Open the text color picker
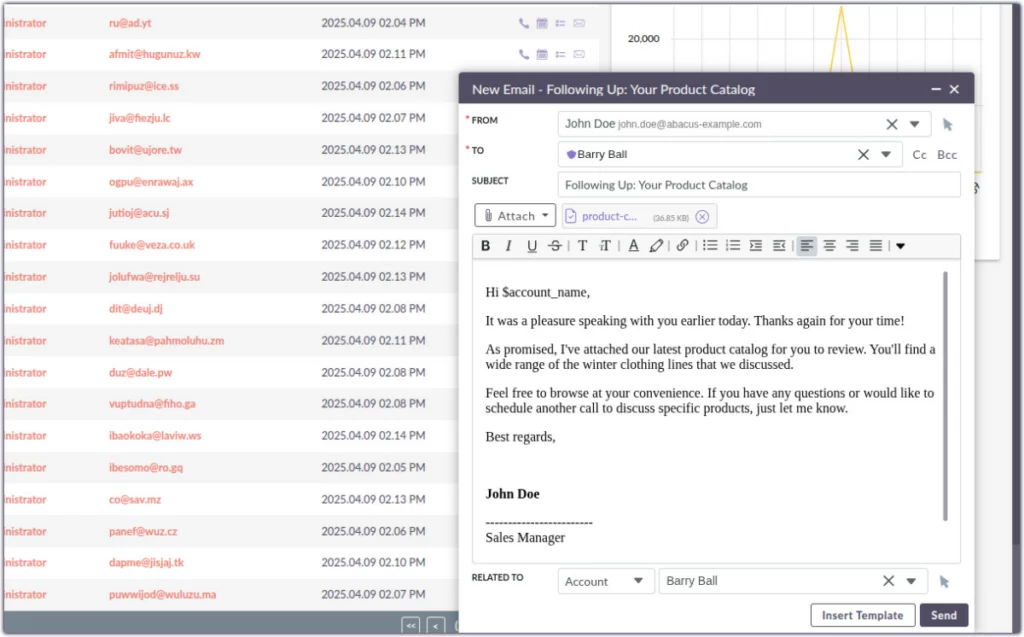The width and height of the screenshot is (1024, 637). 633,246
